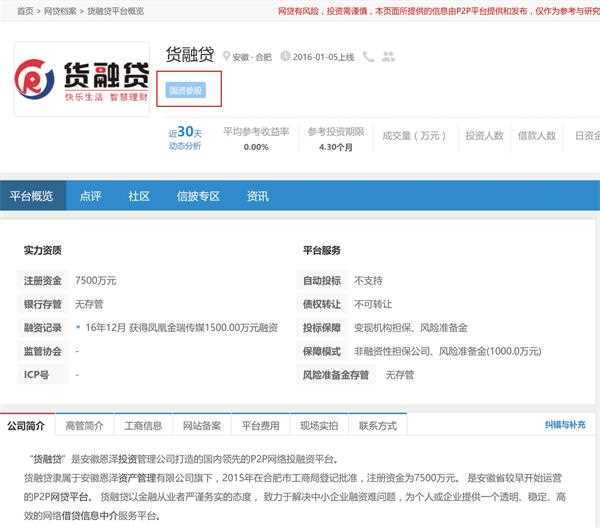Viewport: 600px width, 528px height.
Task: Select the 平台概览 navigation tab
Action: point(33,196)
